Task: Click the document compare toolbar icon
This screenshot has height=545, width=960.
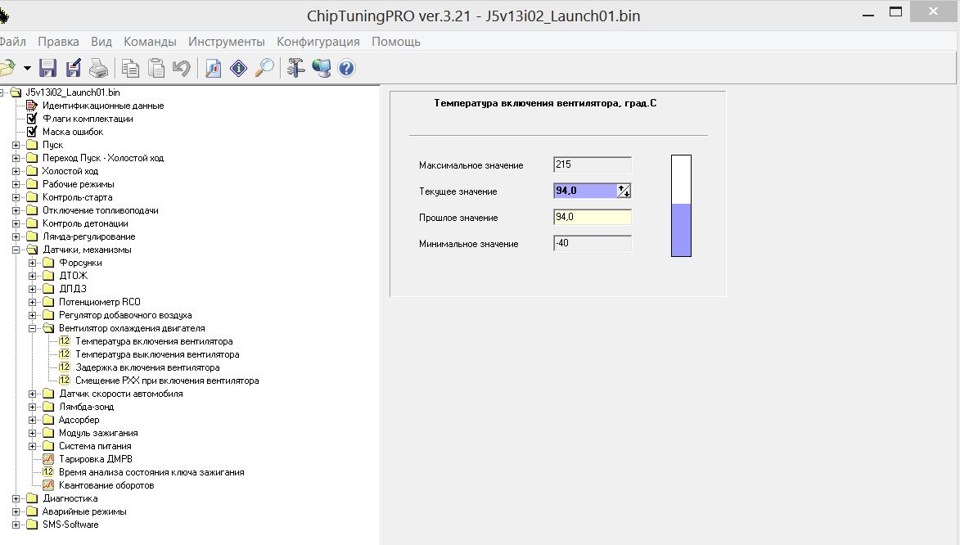Action: (x=213, y=68)
